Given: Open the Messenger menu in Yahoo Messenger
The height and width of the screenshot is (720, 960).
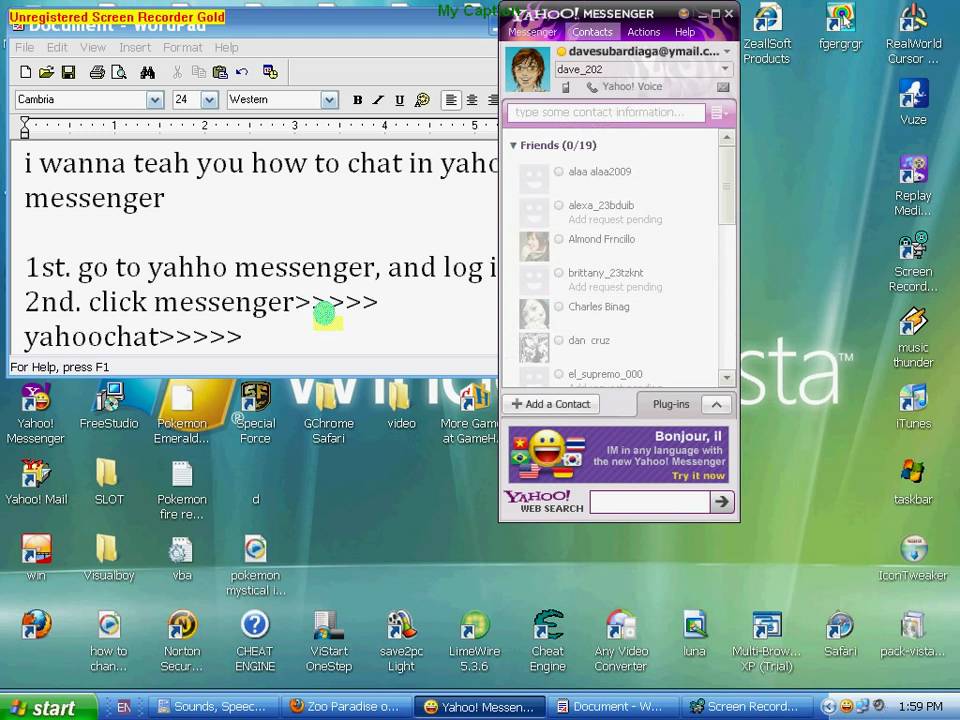Looking at the screenshot, I should (532, 32).
